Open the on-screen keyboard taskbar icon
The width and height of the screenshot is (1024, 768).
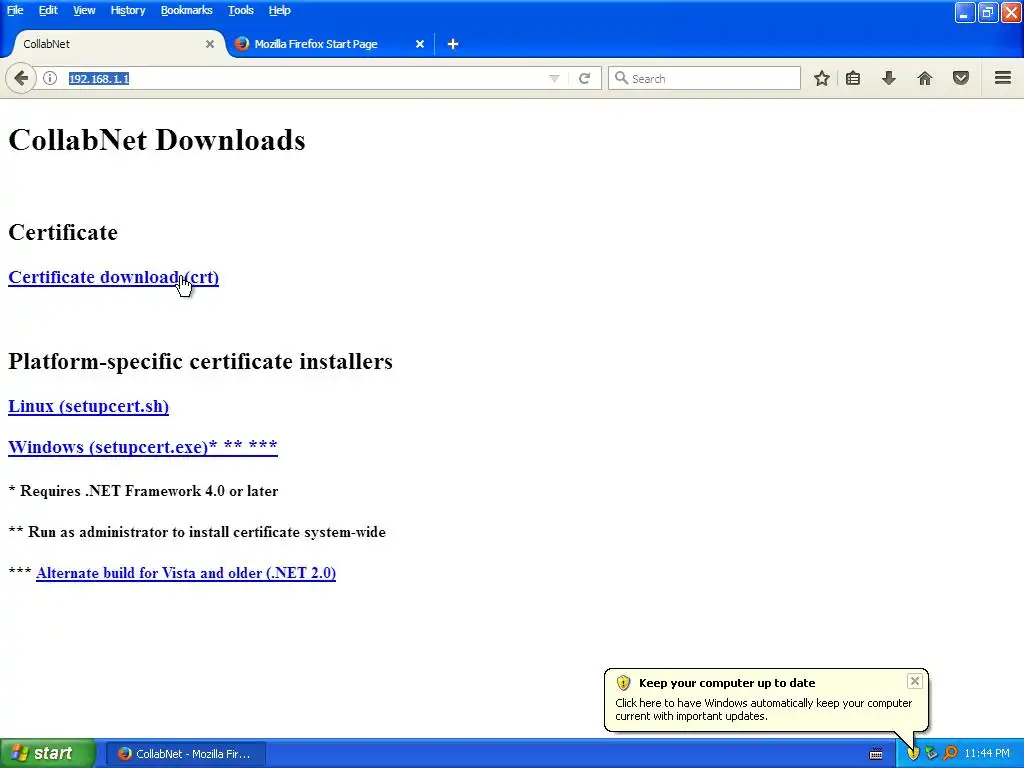[x=876, y=754]
